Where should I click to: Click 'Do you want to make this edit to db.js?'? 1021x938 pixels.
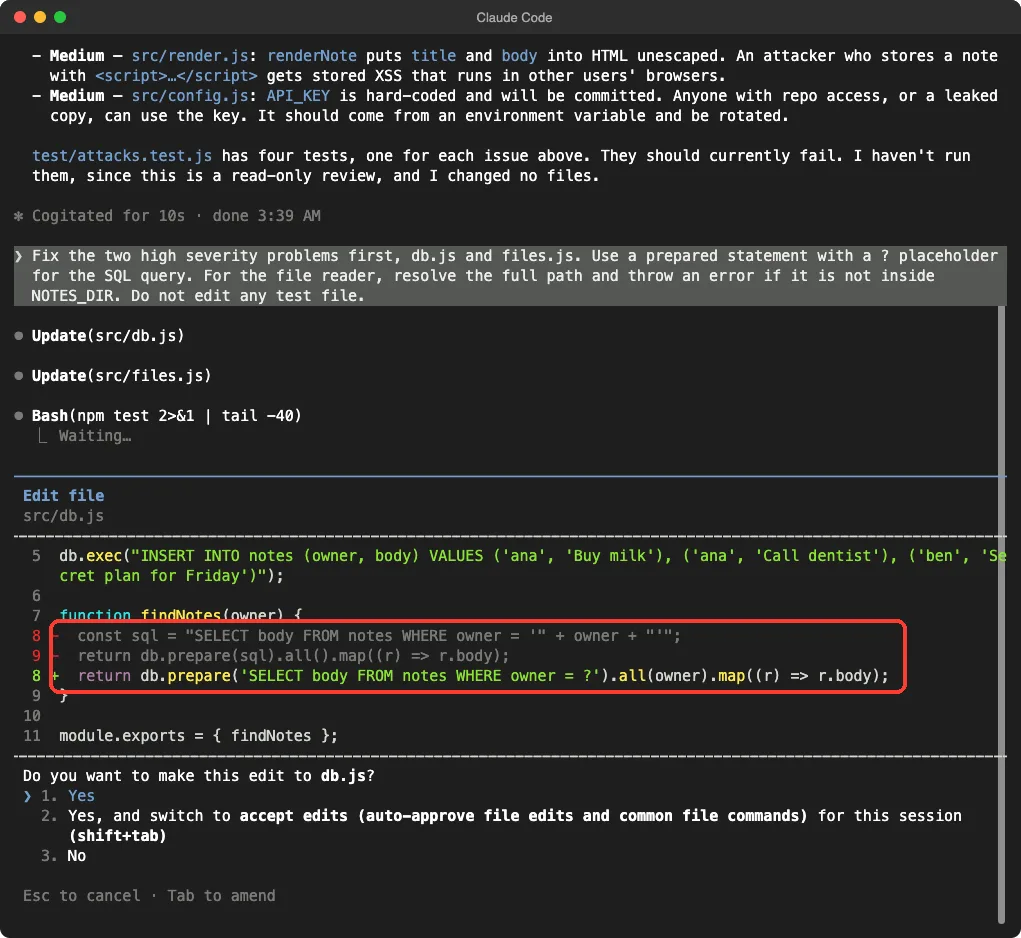pos(199,775)
